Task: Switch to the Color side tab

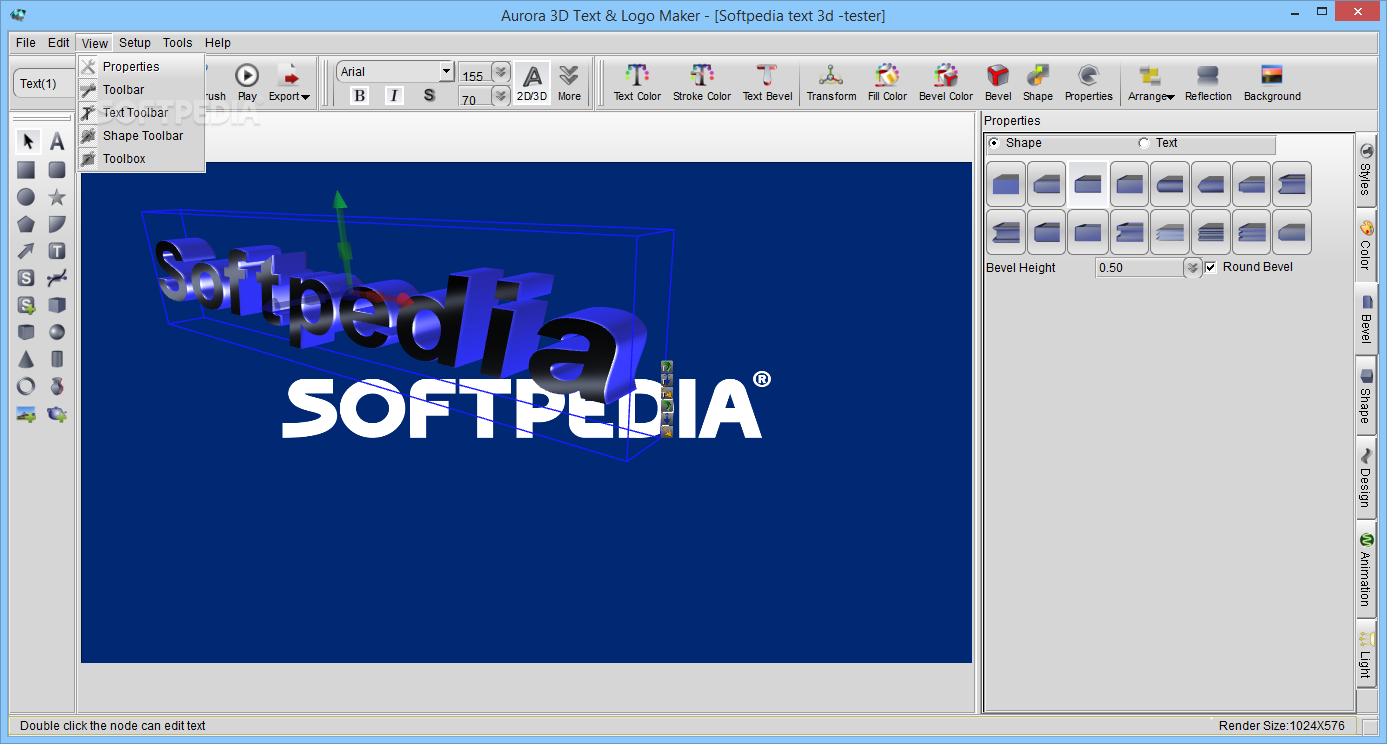Action: click(1366, 245)
